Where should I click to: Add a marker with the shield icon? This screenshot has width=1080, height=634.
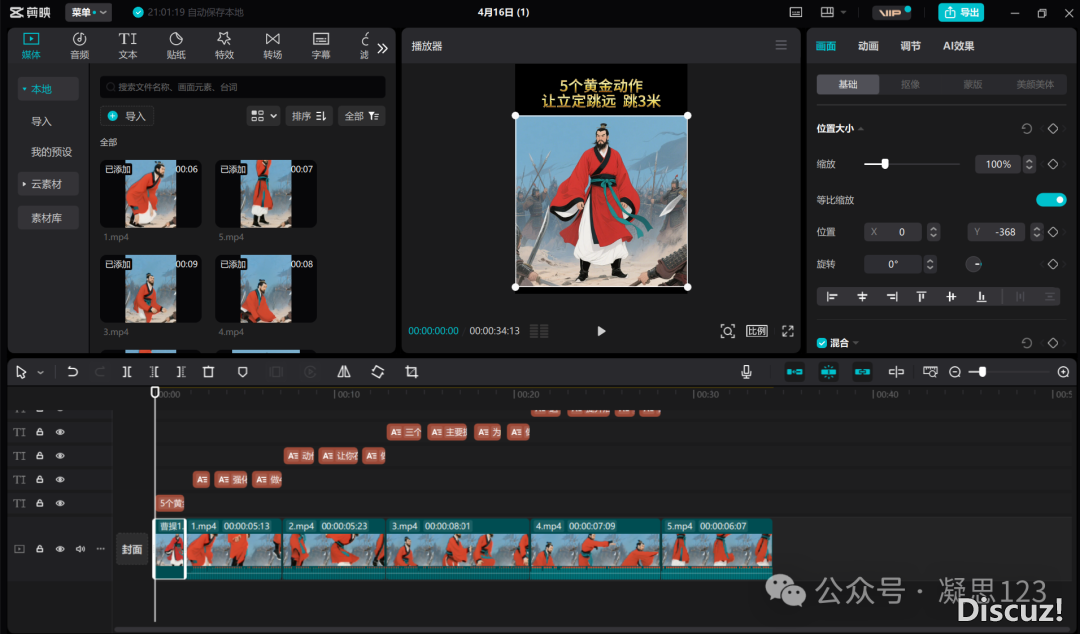(x=242, y=372)
